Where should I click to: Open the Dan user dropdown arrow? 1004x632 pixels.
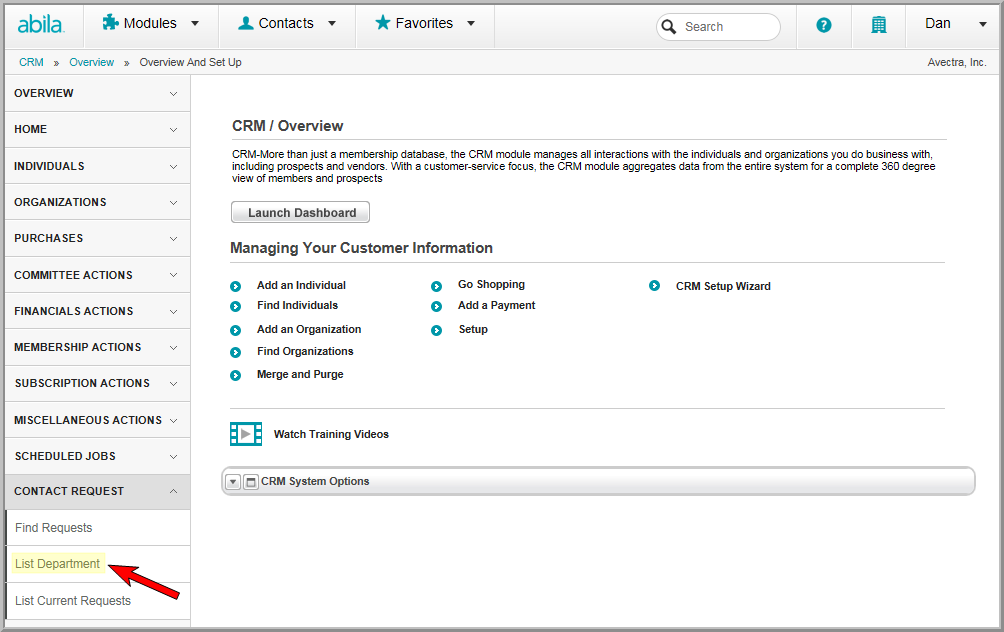(x=983, y=24)
